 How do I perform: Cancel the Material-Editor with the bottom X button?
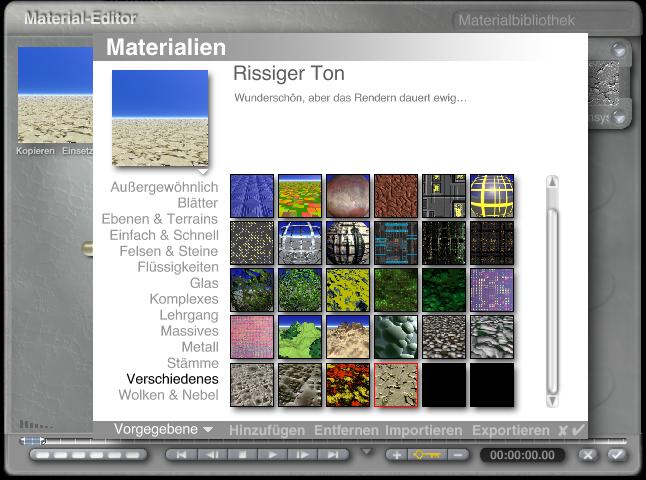[588, 455]
